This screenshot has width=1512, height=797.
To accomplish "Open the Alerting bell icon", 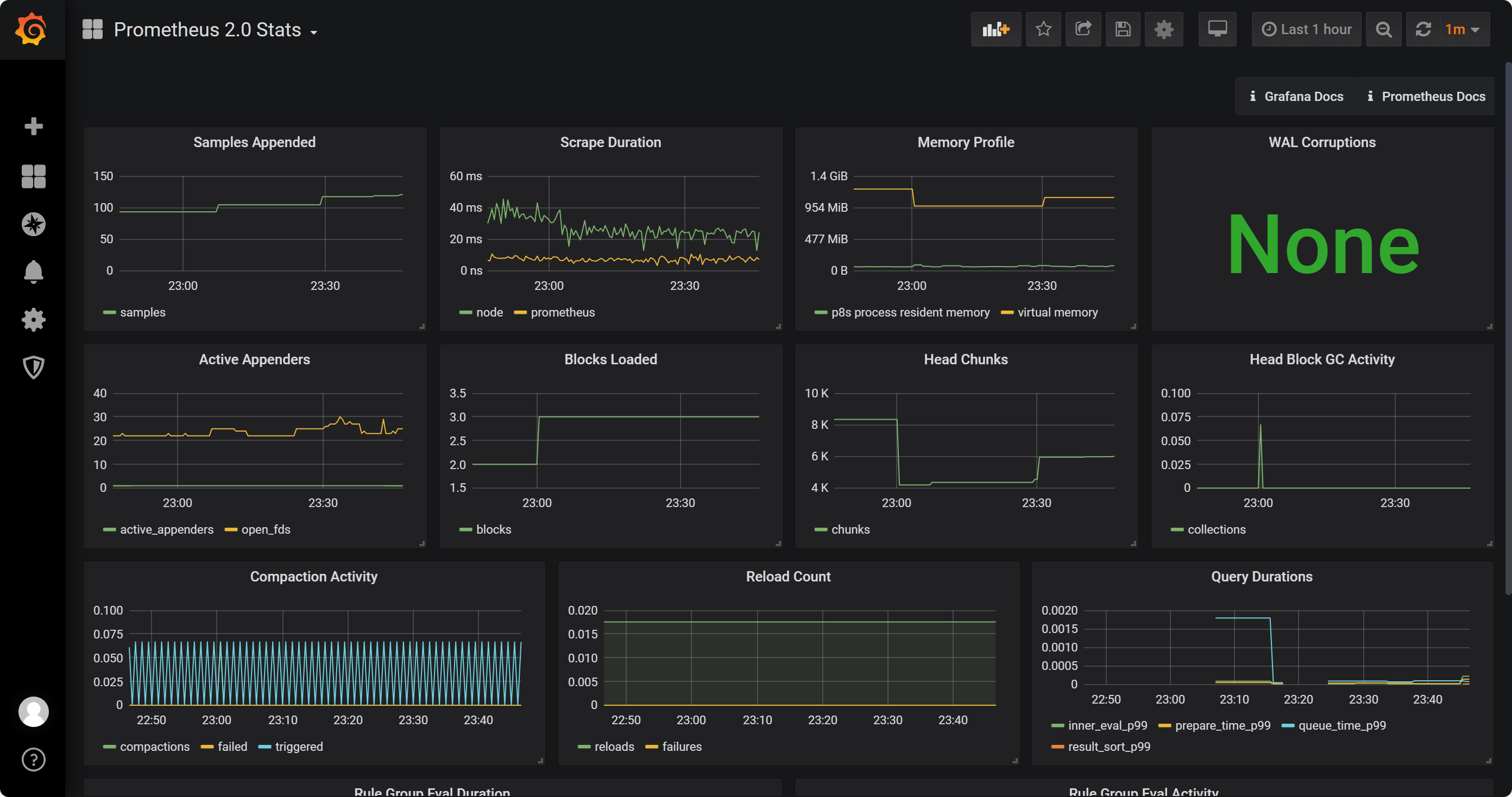I will point(34,272).
